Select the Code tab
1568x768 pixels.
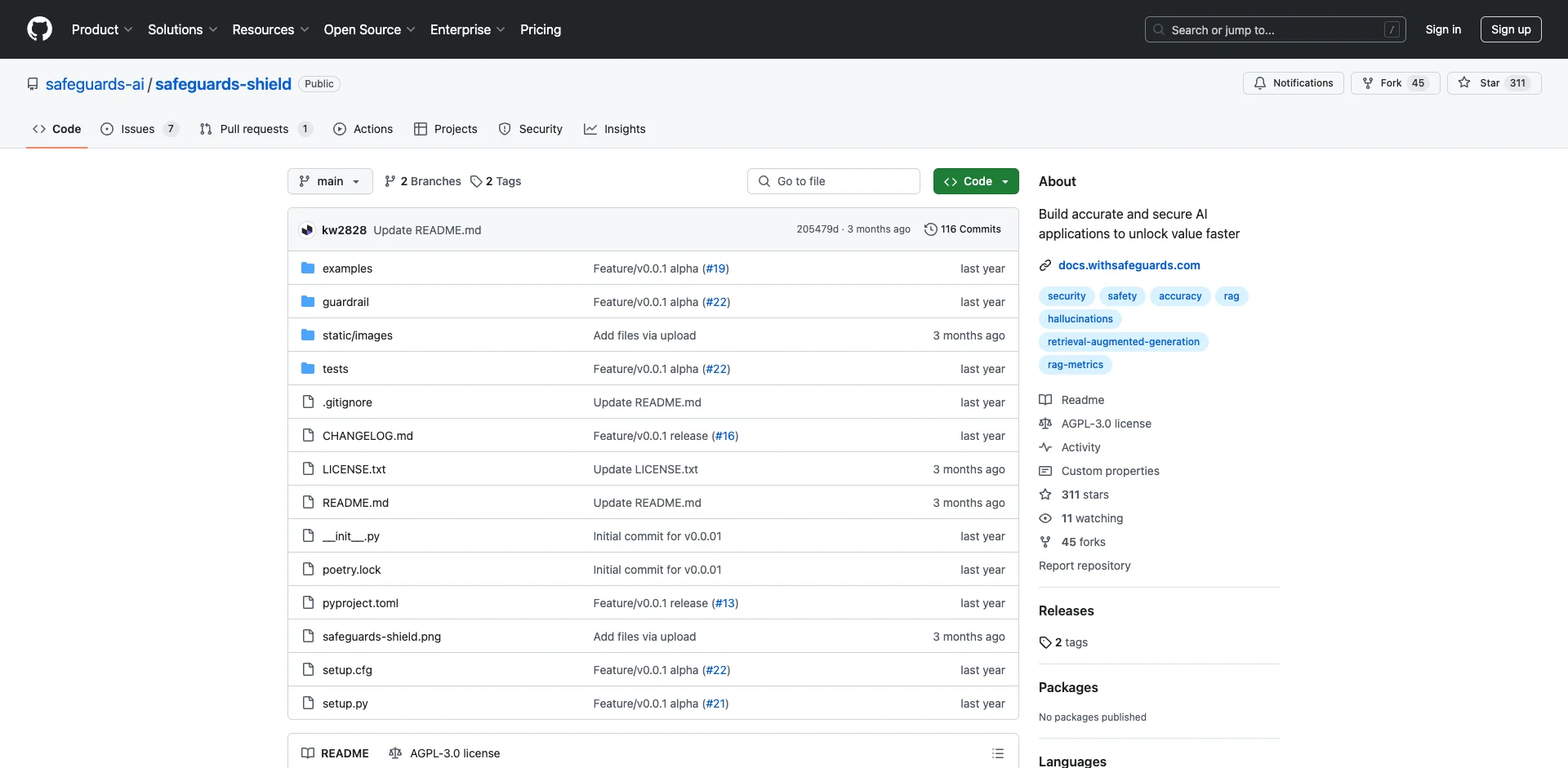[57, 129]
